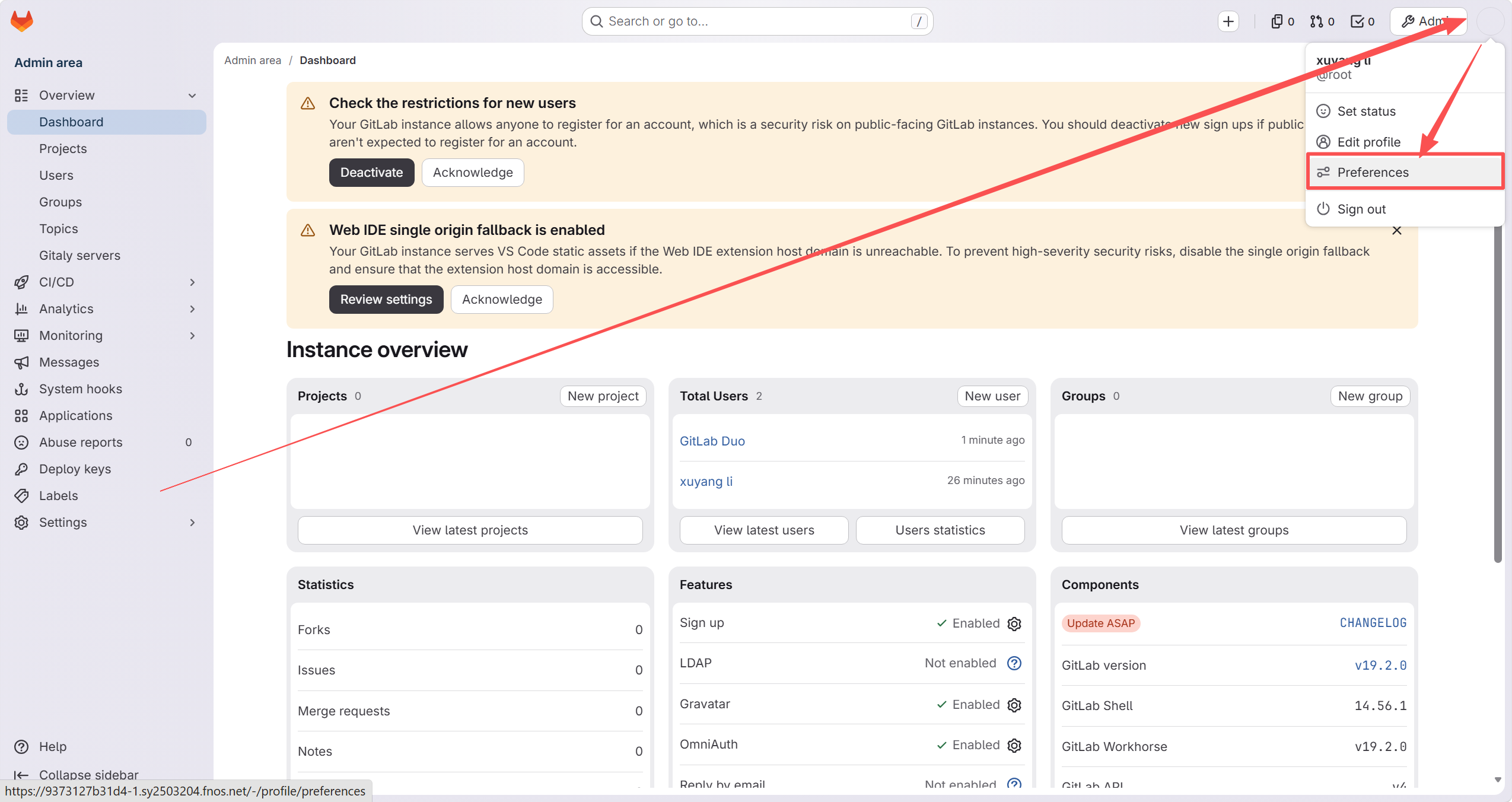1512x802 pixels.
Task: Click the Deploy keys key icon
Action: pyautogui.click(x=21, y=469)
